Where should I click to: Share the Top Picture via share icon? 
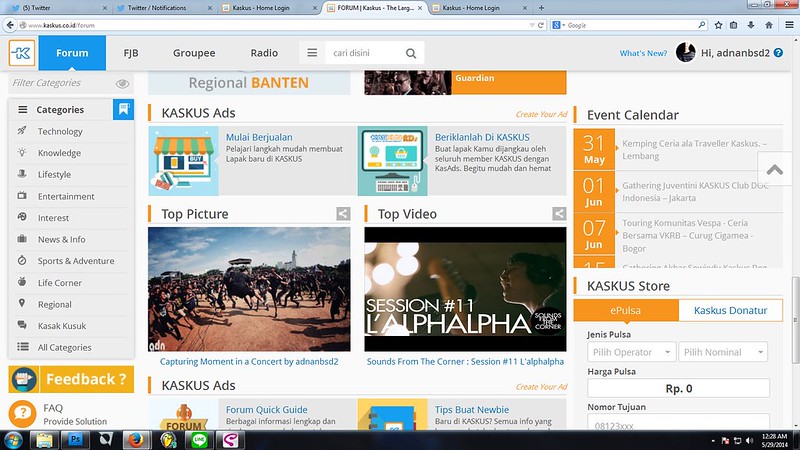coord(343,214)
